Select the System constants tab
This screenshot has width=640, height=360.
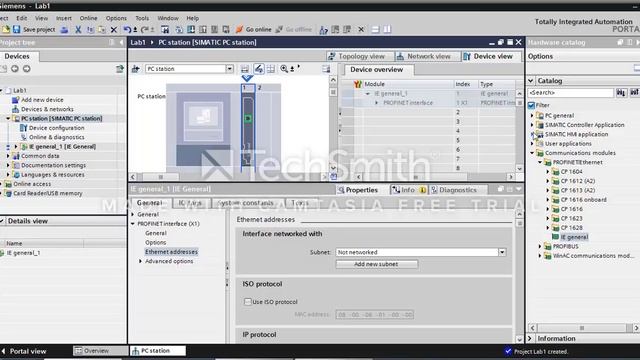click(246, 202)
